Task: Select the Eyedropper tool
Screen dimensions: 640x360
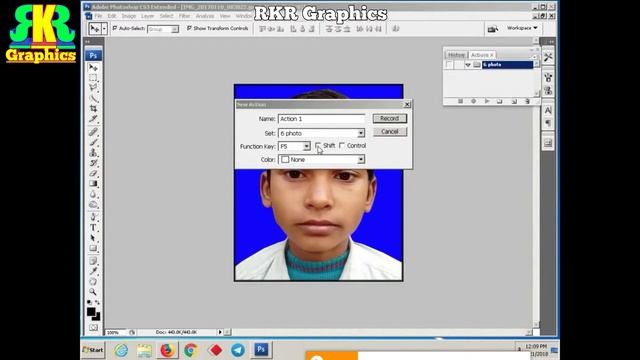Action: click(93, 271)
